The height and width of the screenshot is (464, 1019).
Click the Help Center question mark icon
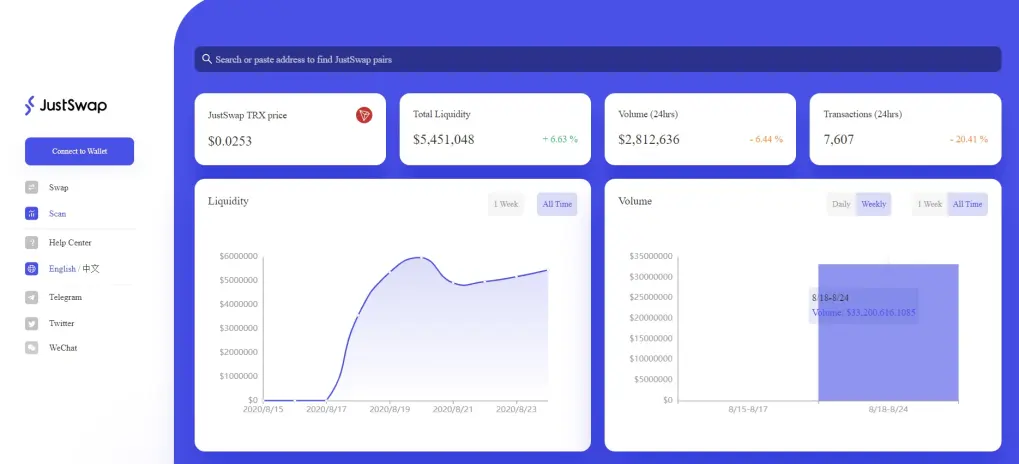pos(32,242)
